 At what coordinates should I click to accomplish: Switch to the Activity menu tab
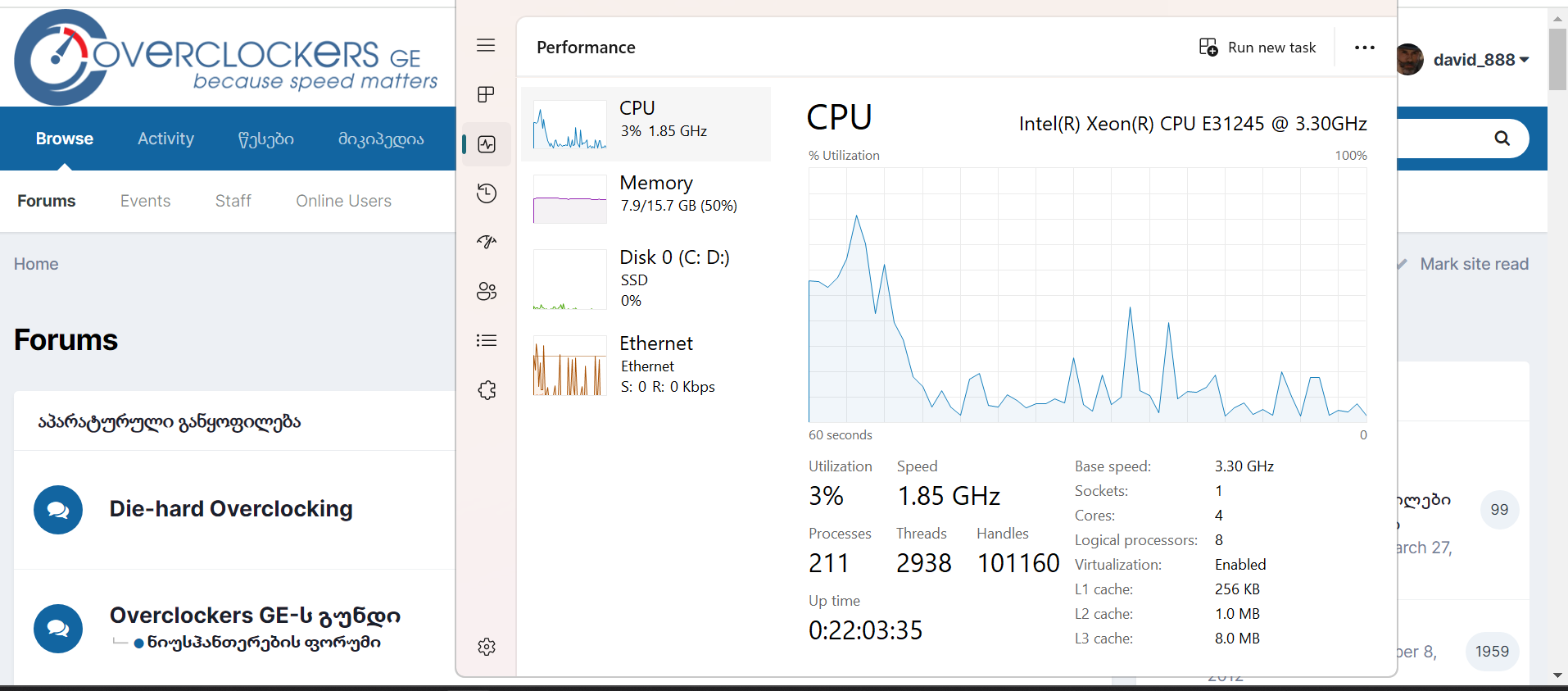tap(165, 139)
